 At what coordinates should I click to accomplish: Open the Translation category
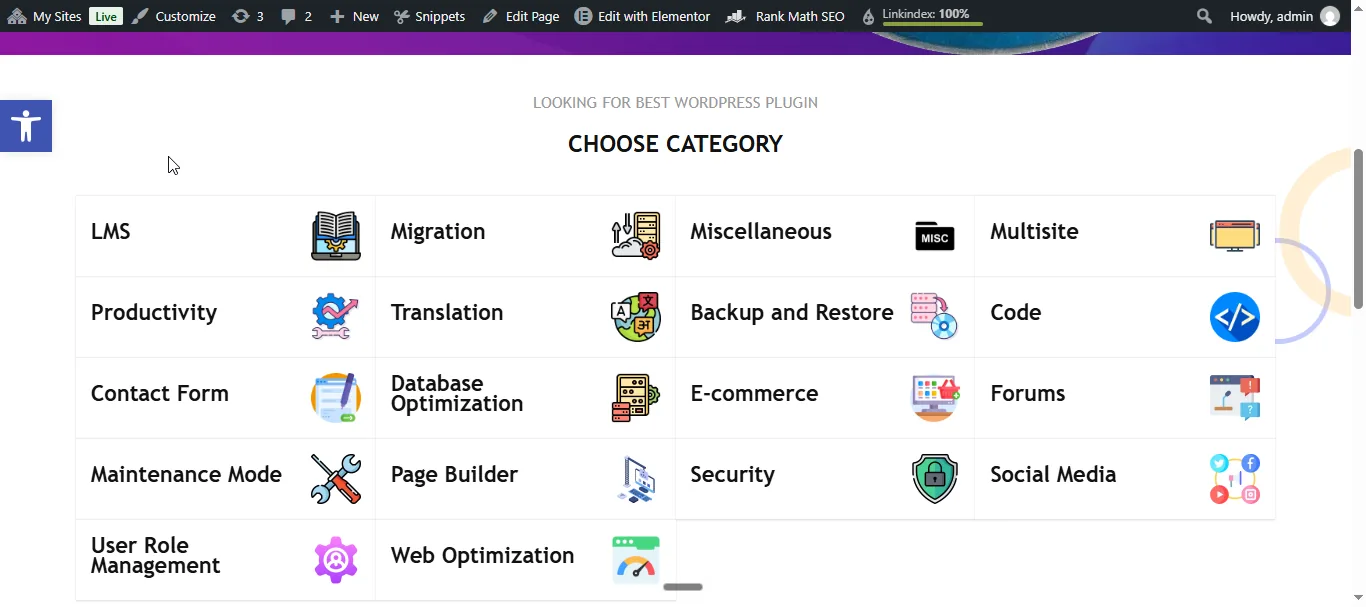[x=447, y=313]
